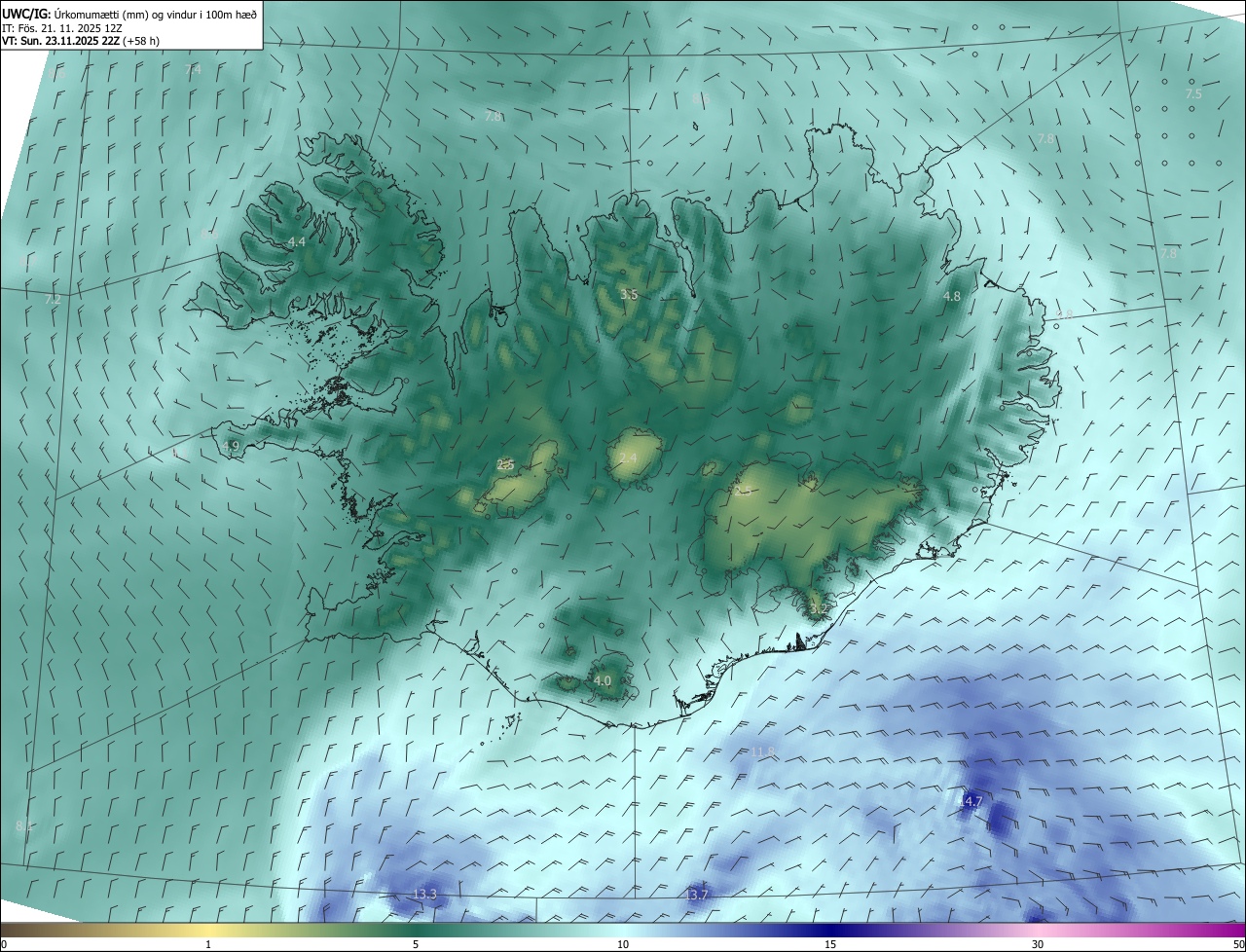Click the 'VT: Sun. 23.11.2025 22Z' valid time line

point(81,41)
